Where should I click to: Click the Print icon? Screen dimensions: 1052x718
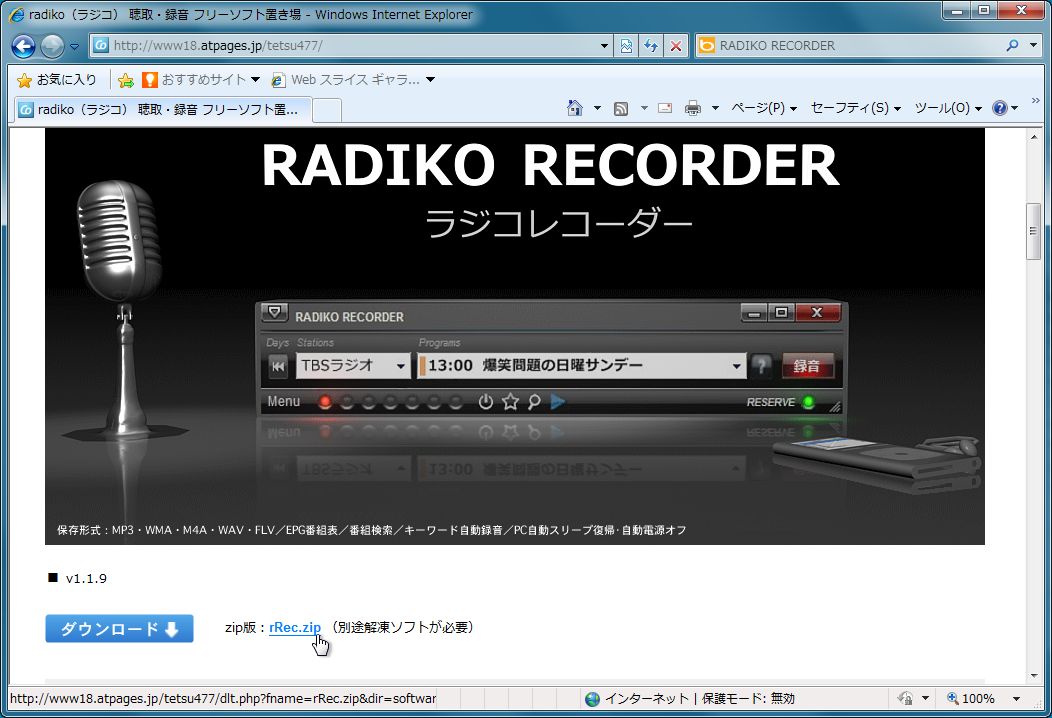tap(693, 108)
